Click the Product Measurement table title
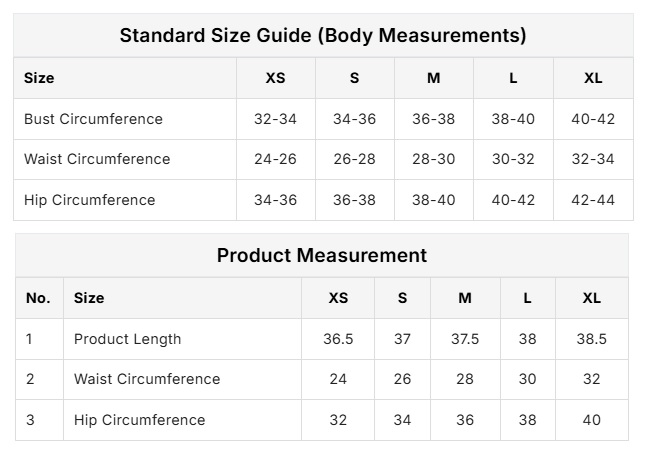This screenshot has height=459, width=651. (x=322, y=255)
